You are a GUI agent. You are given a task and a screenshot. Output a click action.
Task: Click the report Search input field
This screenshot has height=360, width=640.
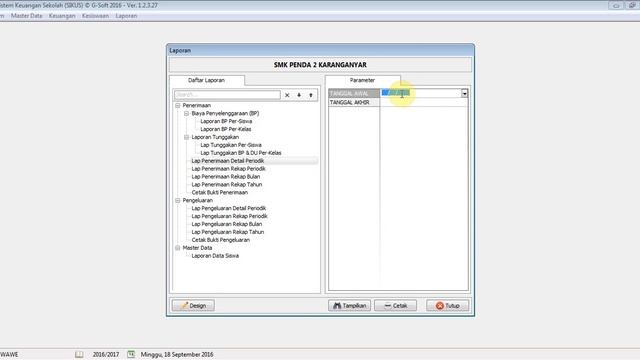(x=227, y=95)
